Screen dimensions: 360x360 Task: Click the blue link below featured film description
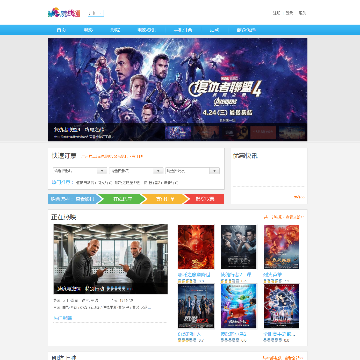pyautogui.click(x=63, y=318)
